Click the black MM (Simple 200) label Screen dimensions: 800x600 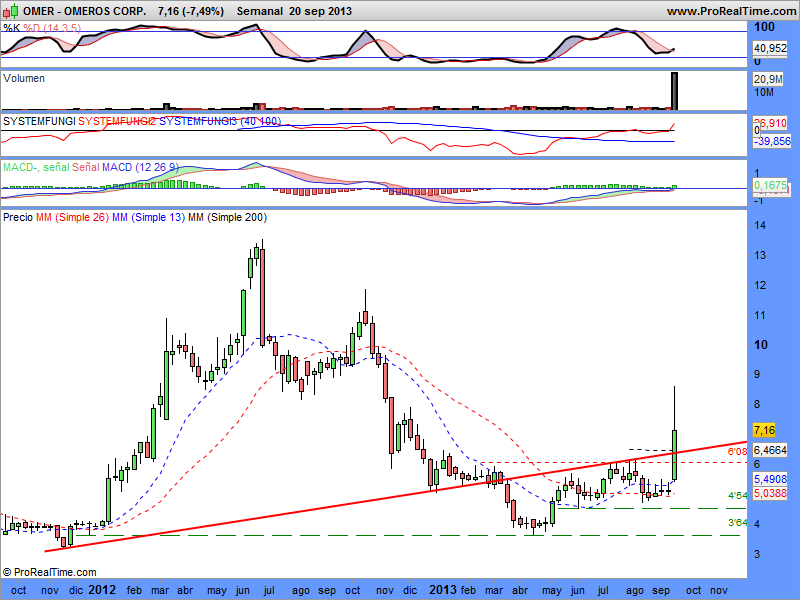coord(228,217)
